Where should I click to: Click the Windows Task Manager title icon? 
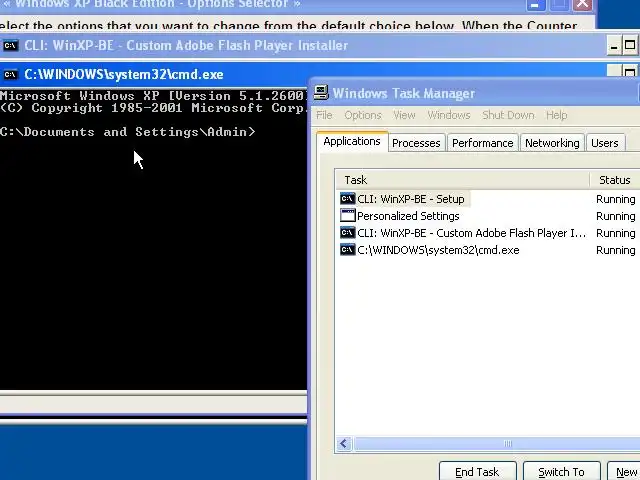pyautogui.click(x=321, y=93)
